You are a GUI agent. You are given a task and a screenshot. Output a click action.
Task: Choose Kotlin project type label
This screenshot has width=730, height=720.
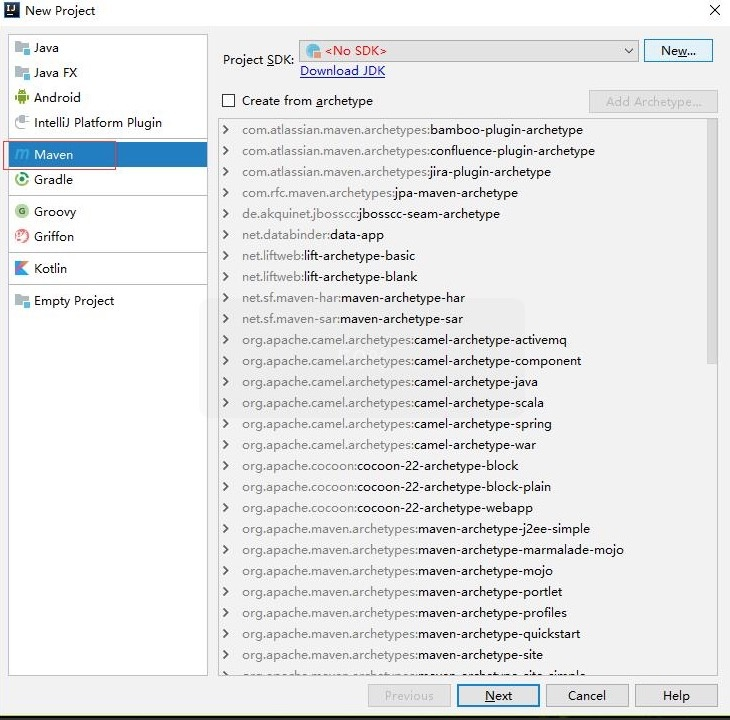[50, 269]
